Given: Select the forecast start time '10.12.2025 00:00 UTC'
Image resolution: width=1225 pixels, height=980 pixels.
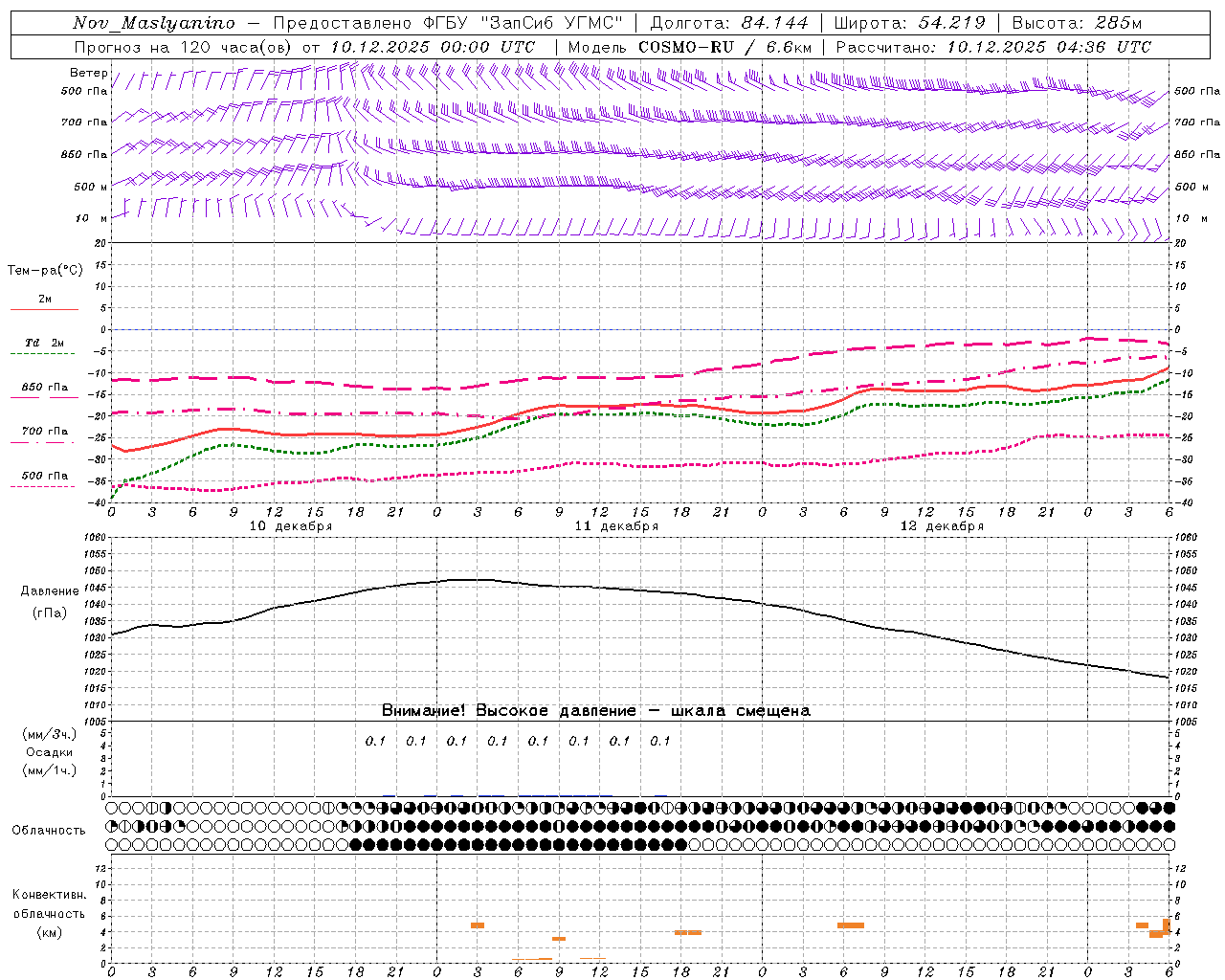Looking at the screenshot, I should [433, 47].
